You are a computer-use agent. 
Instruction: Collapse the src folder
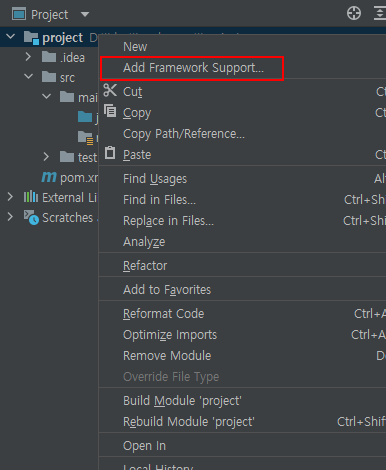pos(29,76)
